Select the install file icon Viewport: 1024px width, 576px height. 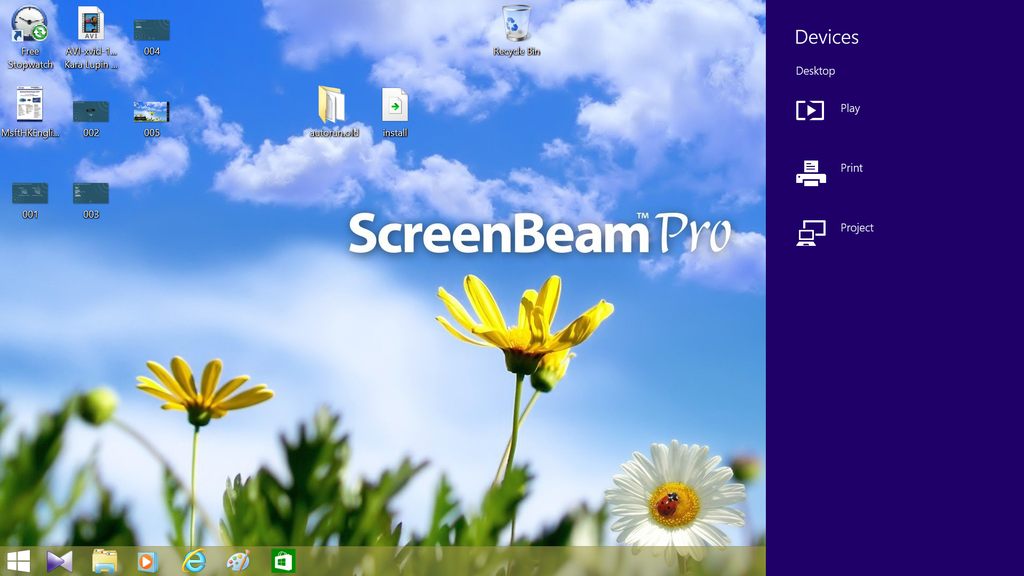click(x=394, y=112)
